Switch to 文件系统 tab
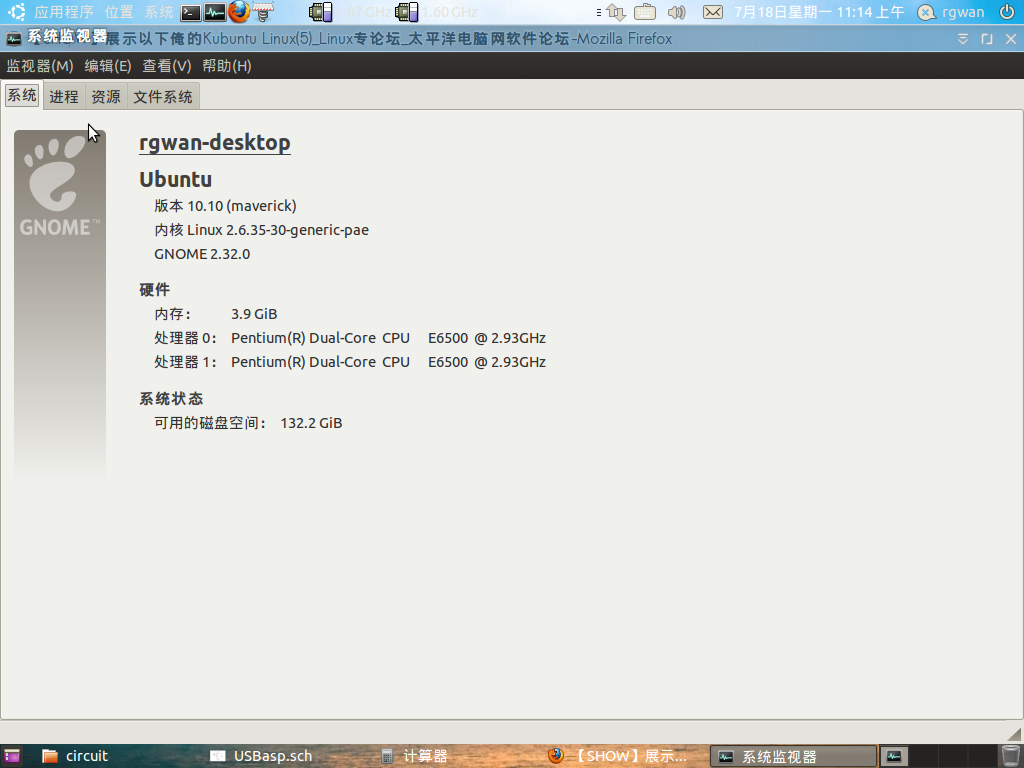Screen dimensions: 1024x768 pyautogui.click(x=163, y=97)
